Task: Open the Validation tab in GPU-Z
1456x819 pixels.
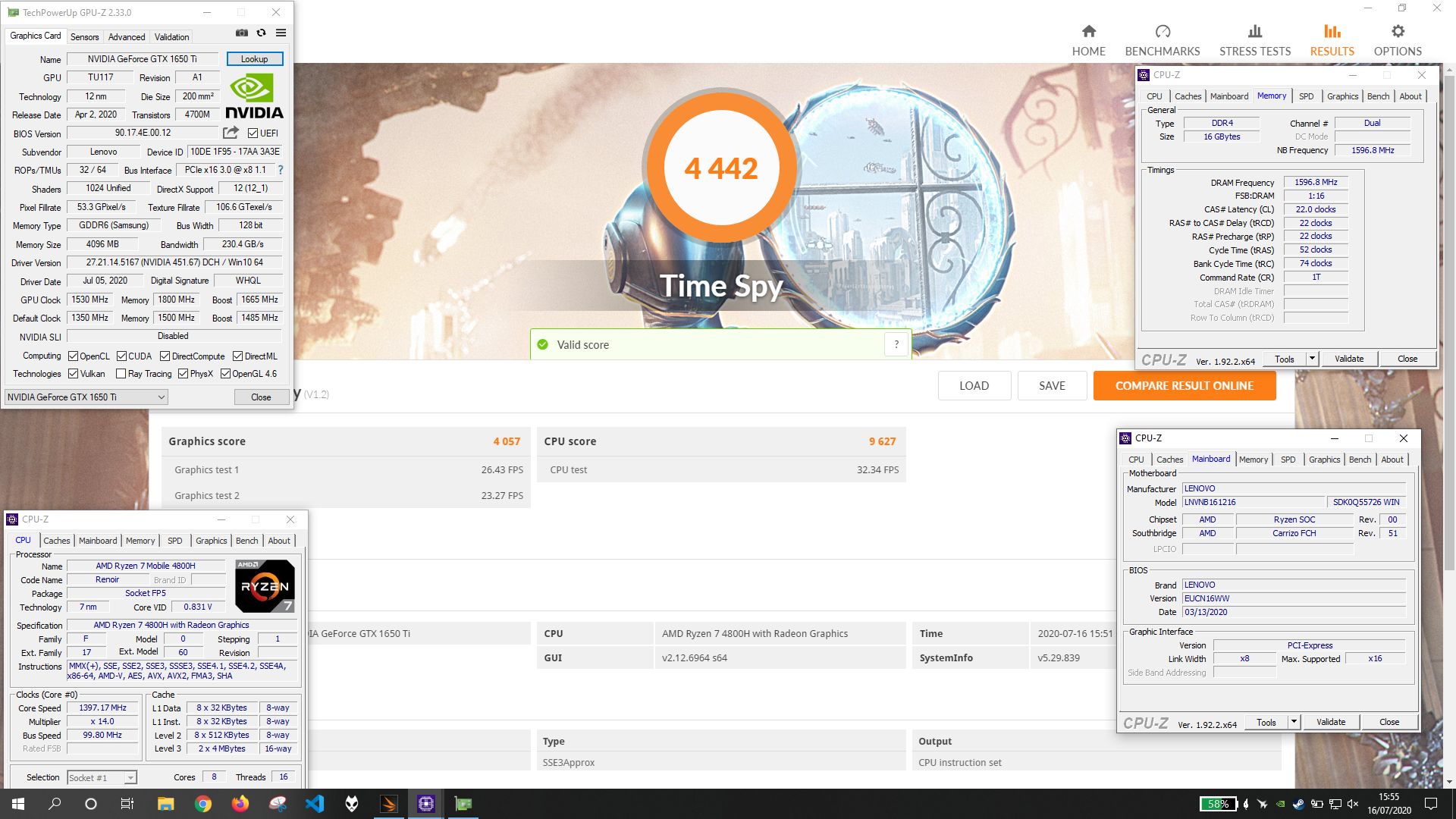Action: 171,36
